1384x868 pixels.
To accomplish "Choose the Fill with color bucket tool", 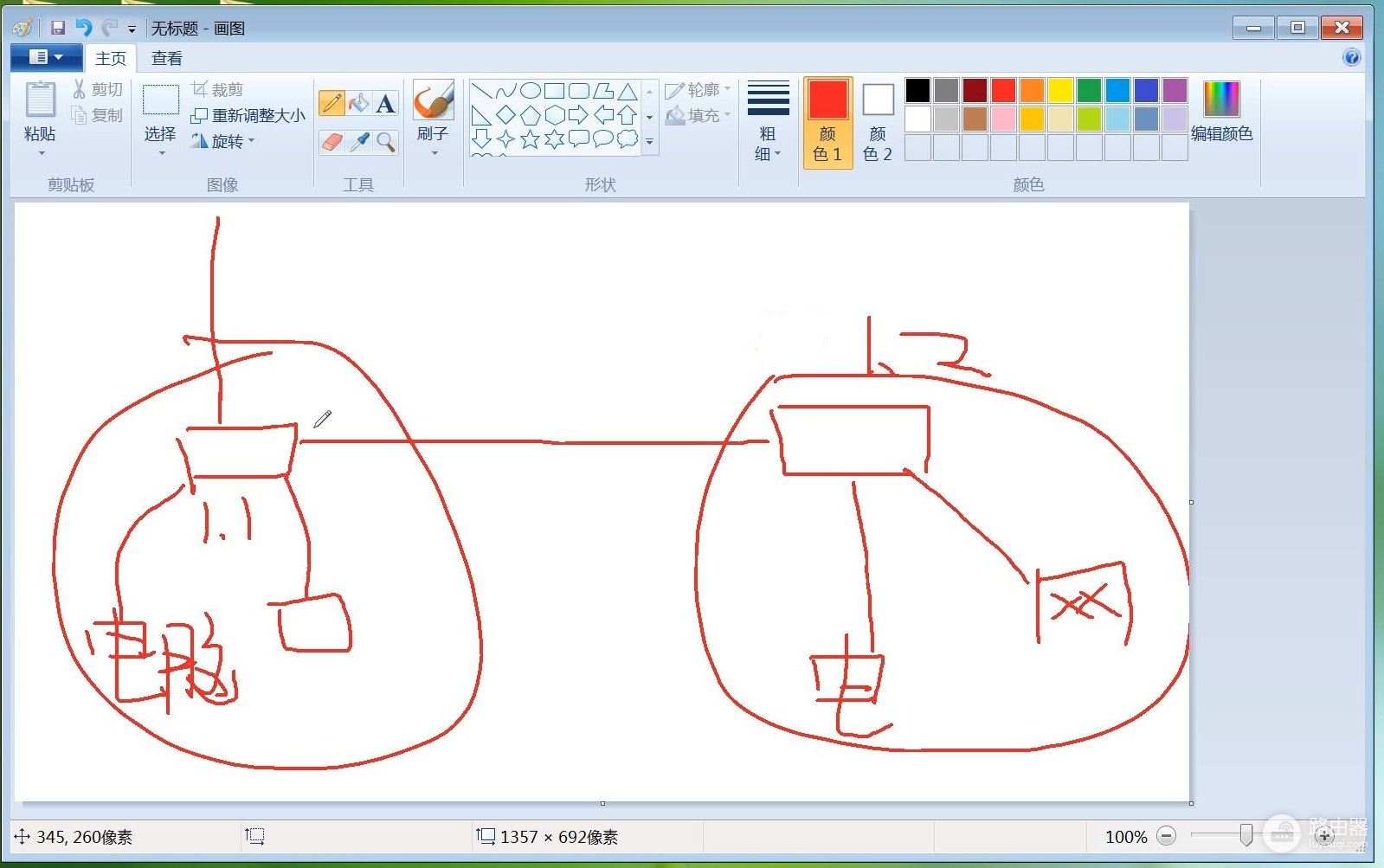I will point(358,103).
